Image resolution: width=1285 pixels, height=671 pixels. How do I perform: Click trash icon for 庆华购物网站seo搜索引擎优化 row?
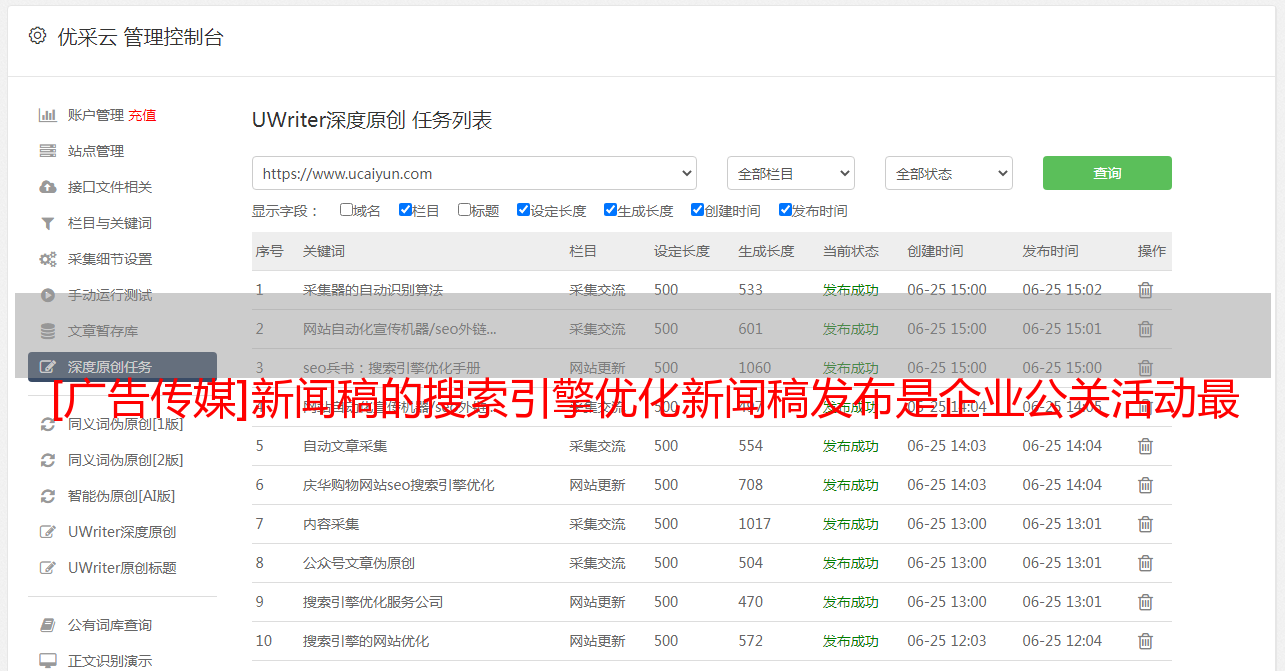pyautogui.click(x=1145, y=485)
